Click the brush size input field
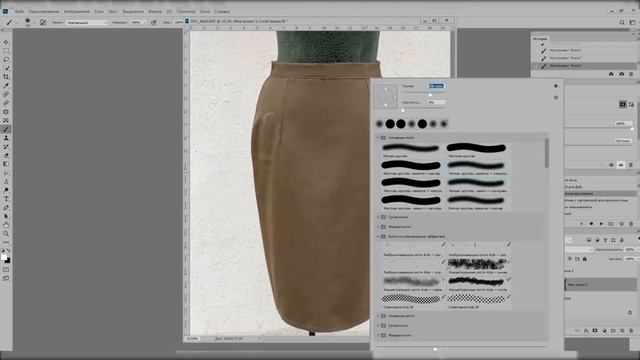640x360 pixels. (436, 86)
